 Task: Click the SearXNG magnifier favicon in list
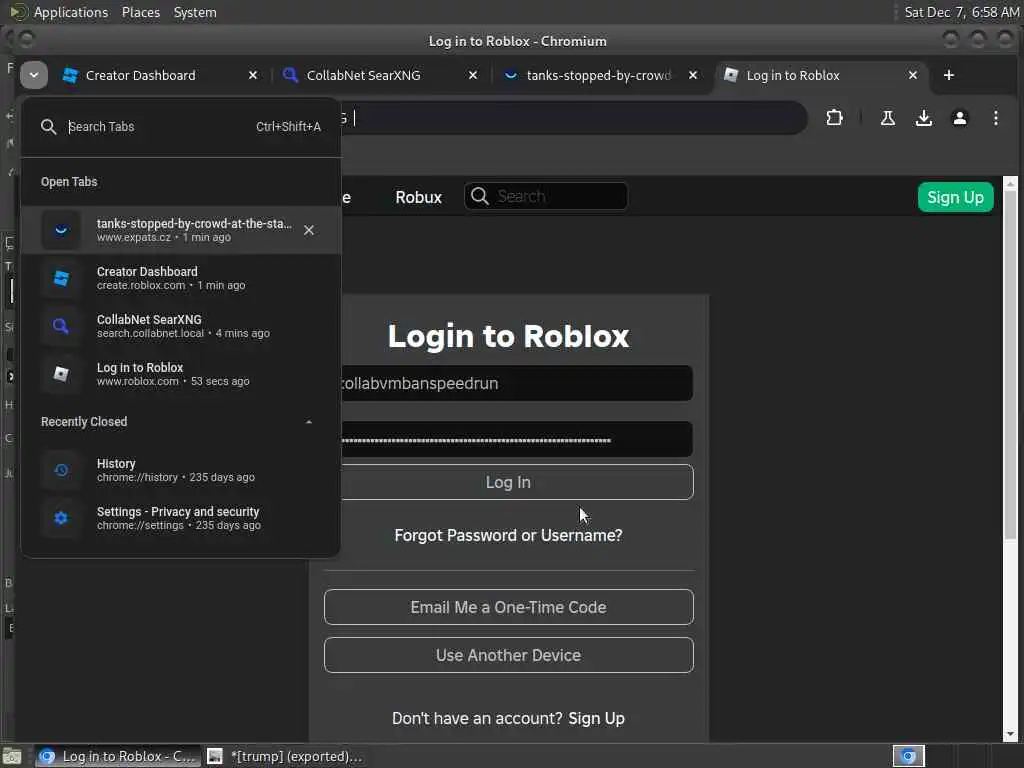pos(61,326)
